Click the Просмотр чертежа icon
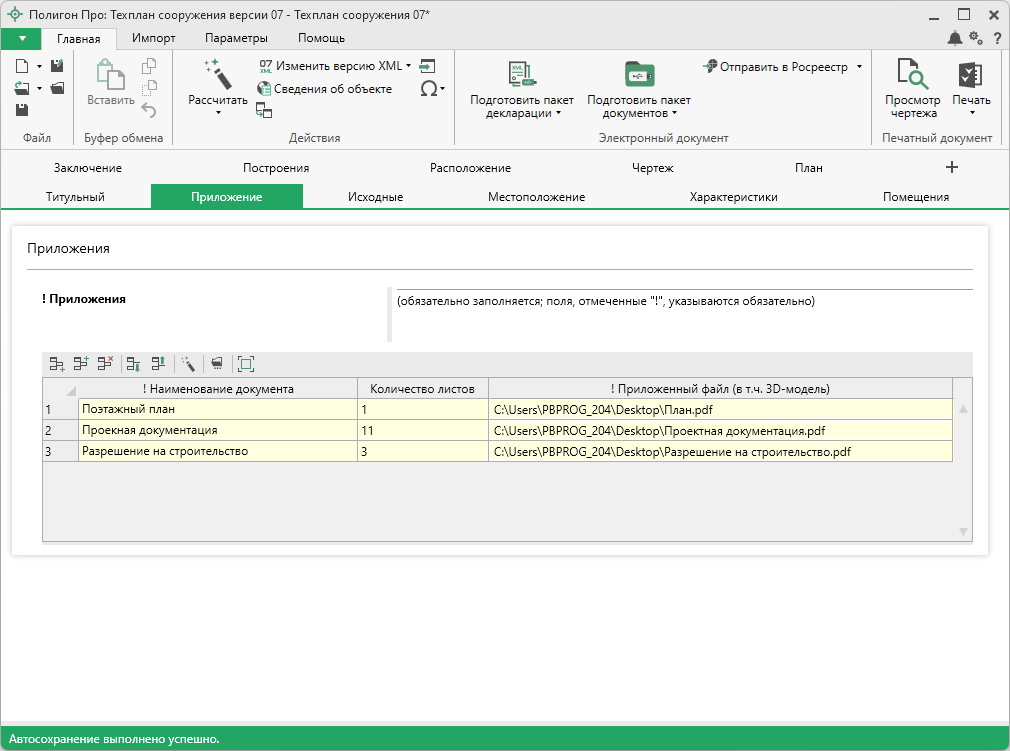 (x=912, y=74)
